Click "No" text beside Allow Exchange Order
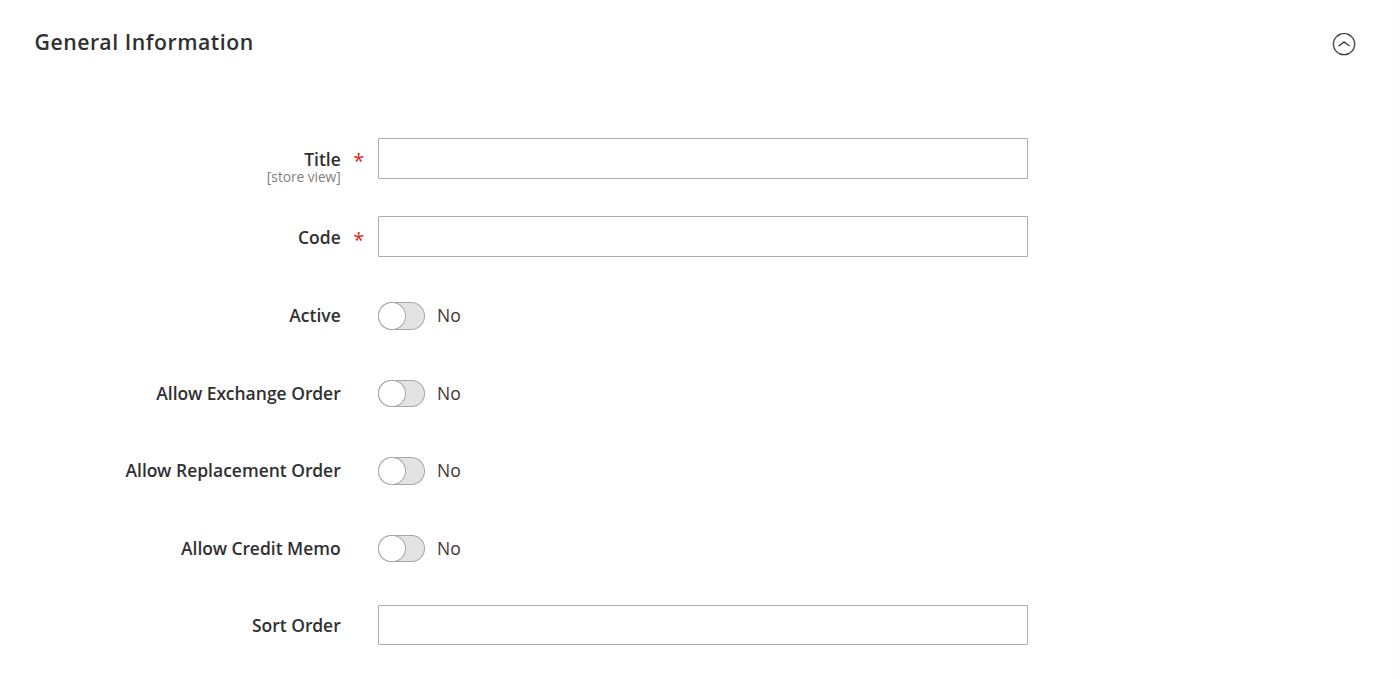The image size is (1400, 679). click(449, 394)
